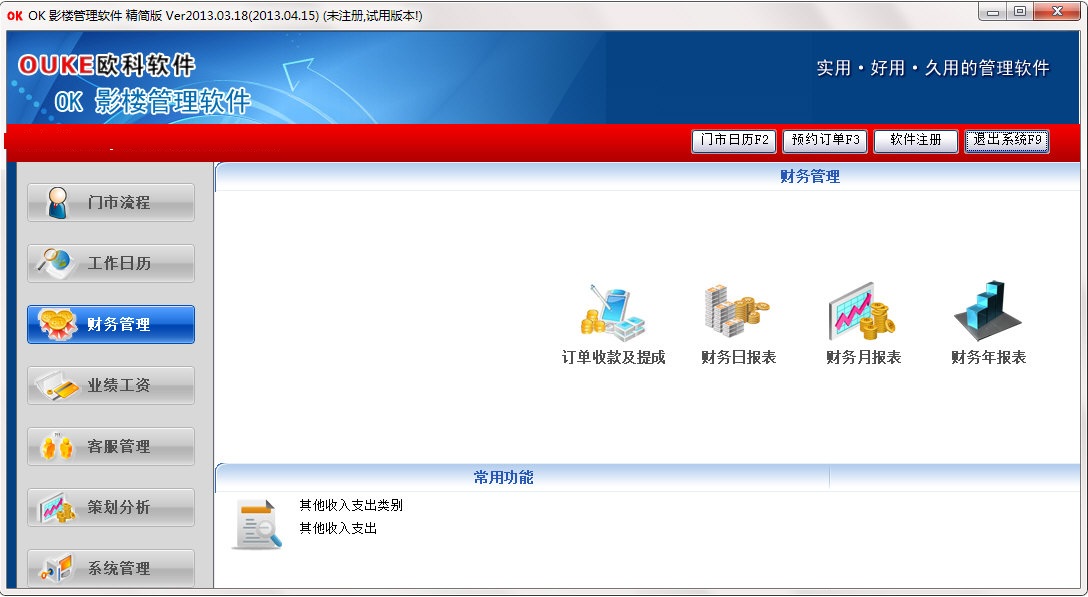The width and height of the screenshot is (1088, 597).
Task: Click 软件注册 to register the software
Action: click(x=914, y=141)
